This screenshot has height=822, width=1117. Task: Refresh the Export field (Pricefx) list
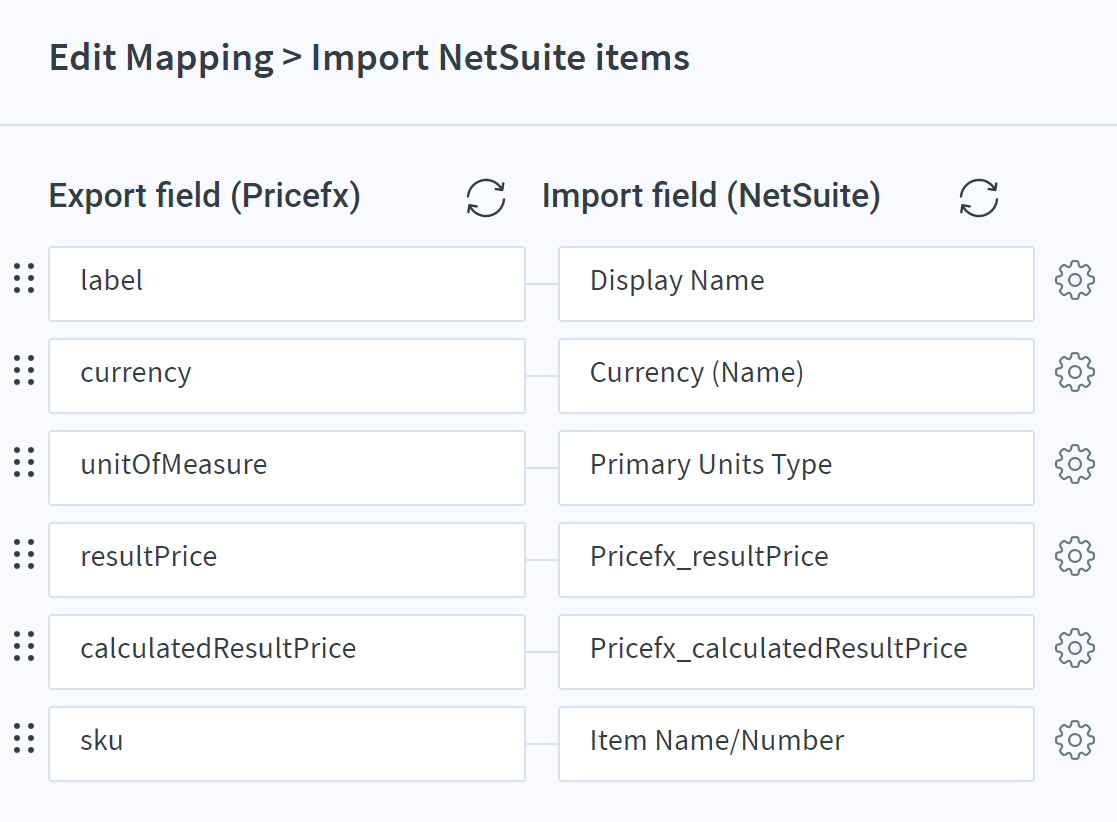click(x=486, y=197)
